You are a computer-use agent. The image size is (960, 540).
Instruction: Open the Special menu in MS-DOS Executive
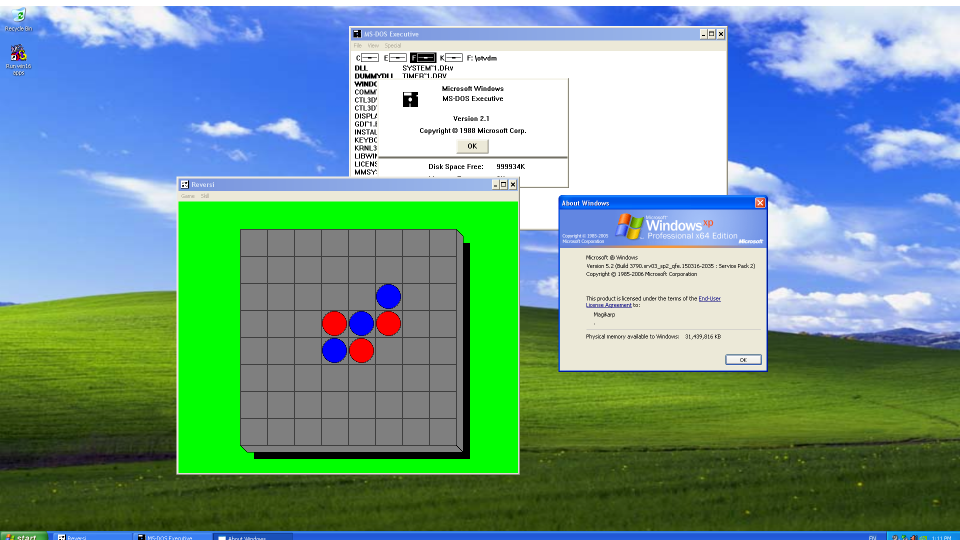tap(393, 46)
